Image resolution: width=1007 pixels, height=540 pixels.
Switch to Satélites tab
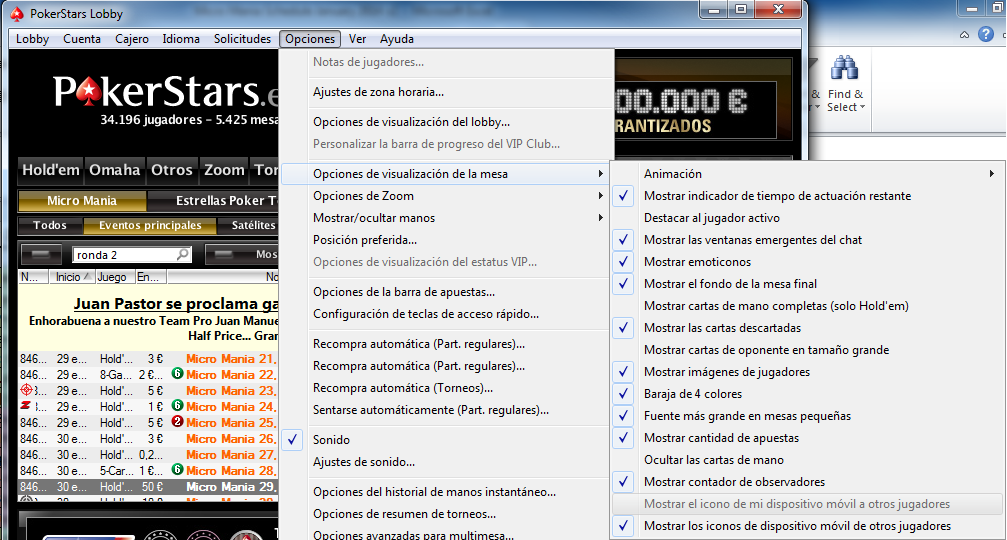click(x=248, y=225)
